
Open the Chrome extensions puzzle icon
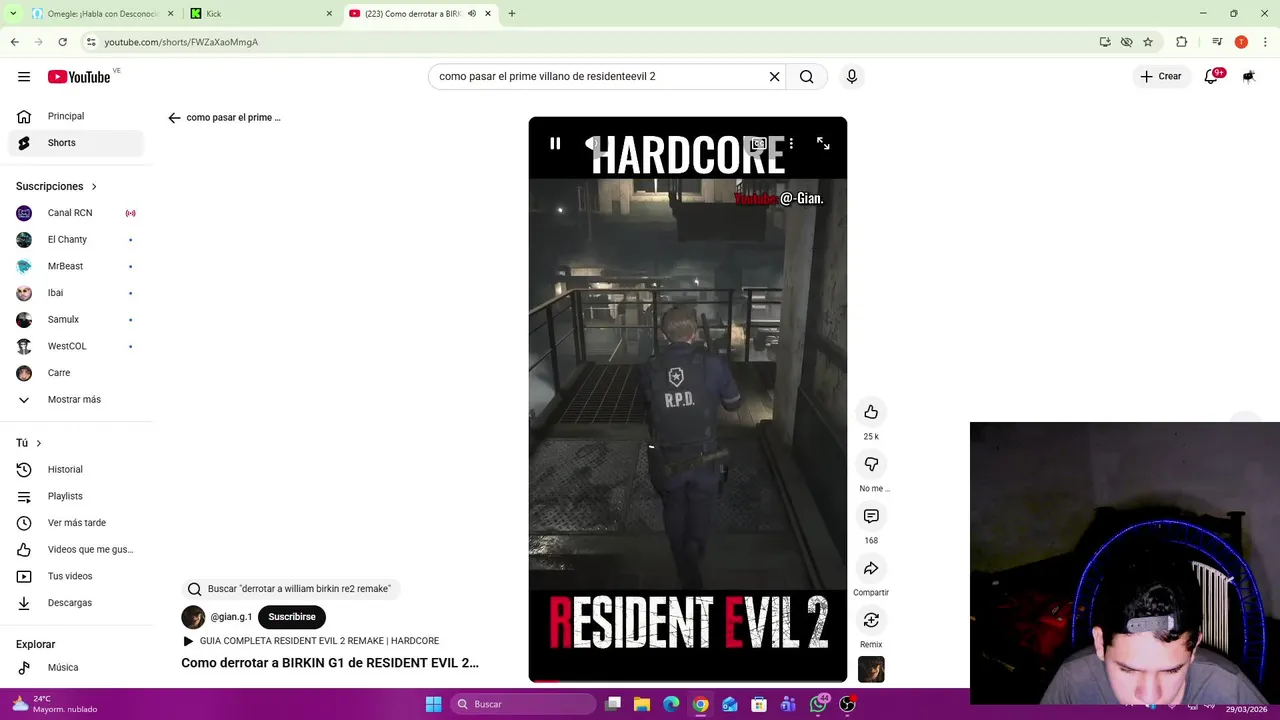click(1182, 42)
